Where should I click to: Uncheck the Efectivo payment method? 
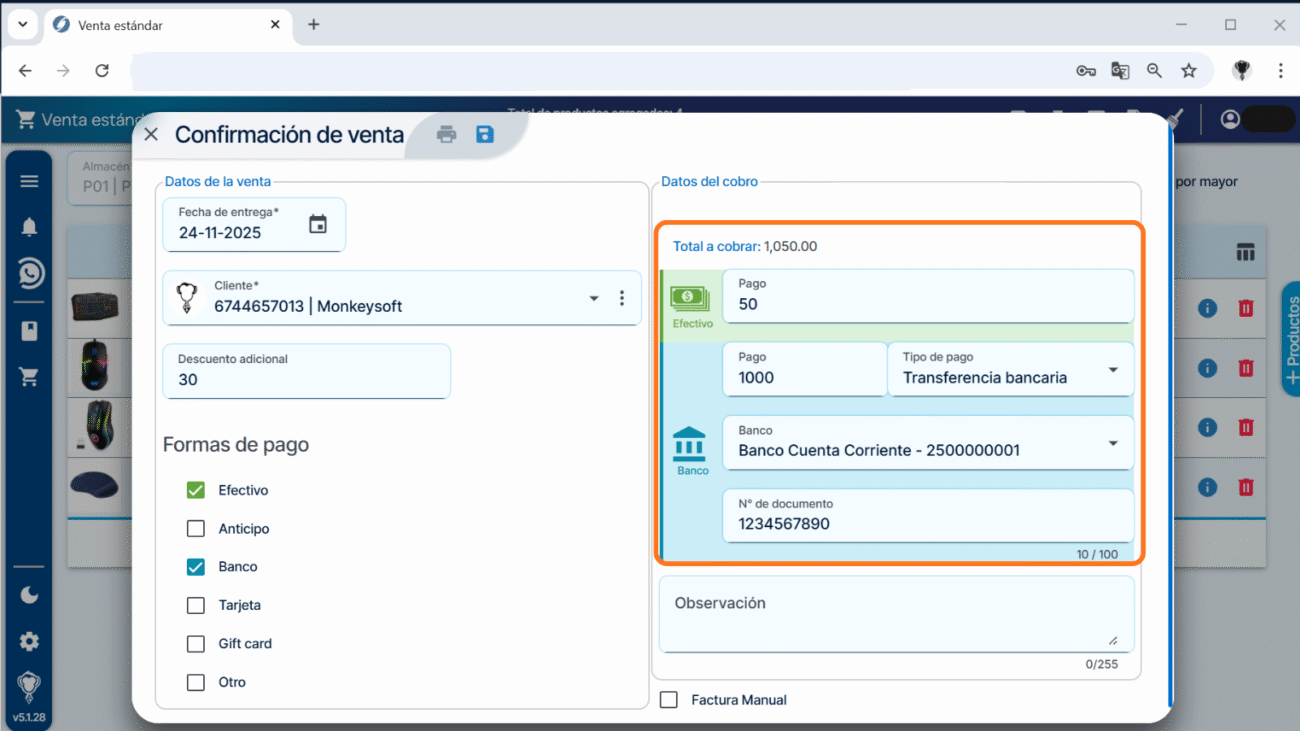pos(196,490)
